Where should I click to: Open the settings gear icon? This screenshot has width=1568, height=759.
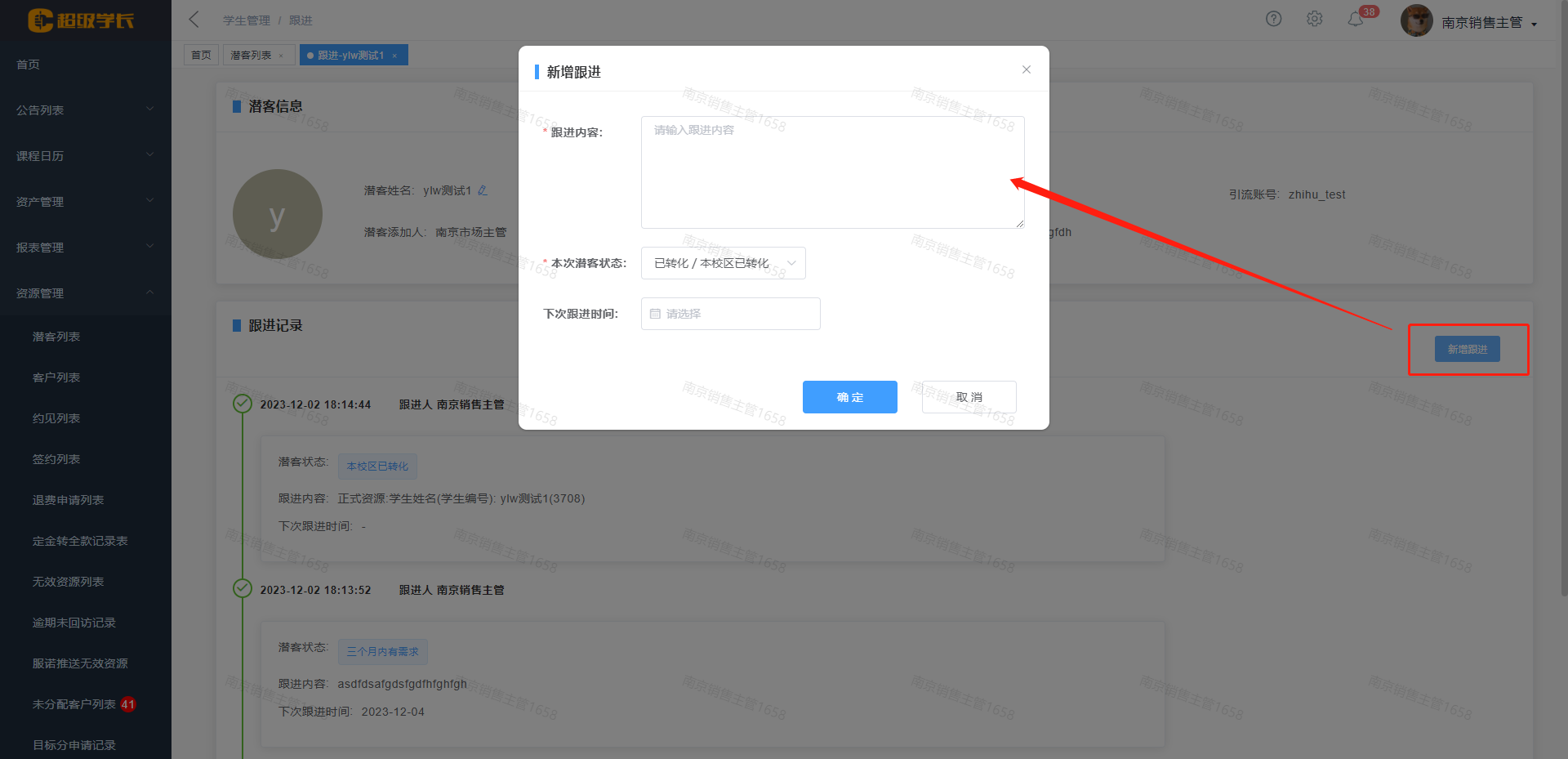1314,19
